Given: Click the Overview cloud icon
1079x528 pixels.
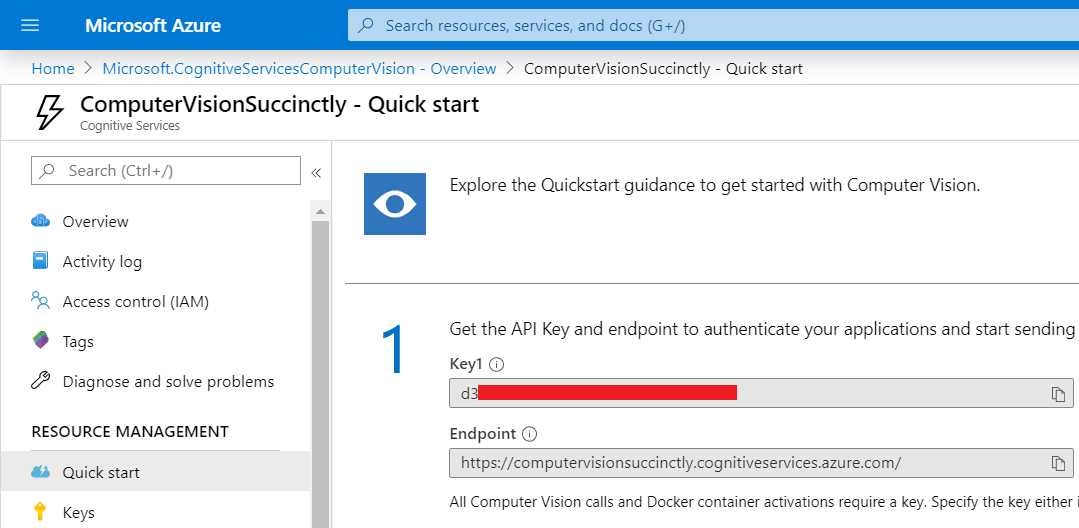Looking at the screenshot, I should (41, 221).
